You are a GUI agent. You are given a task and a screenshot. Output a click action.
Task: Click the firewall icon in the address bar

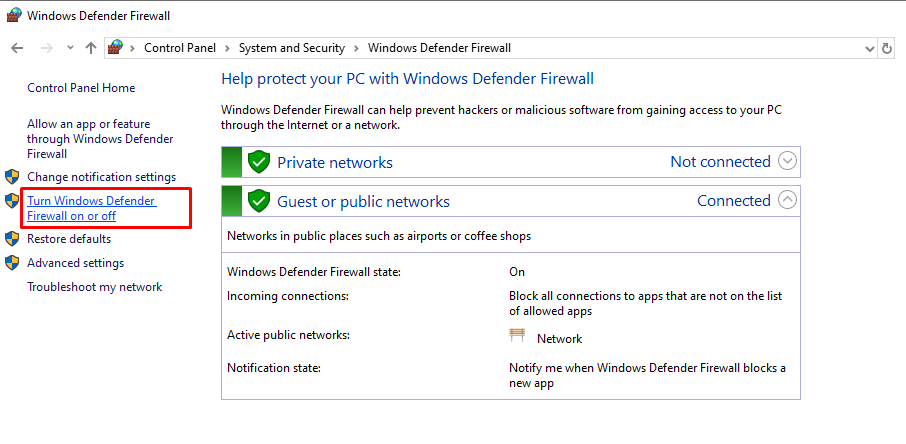pyautogui.click(x=116, y=47)
